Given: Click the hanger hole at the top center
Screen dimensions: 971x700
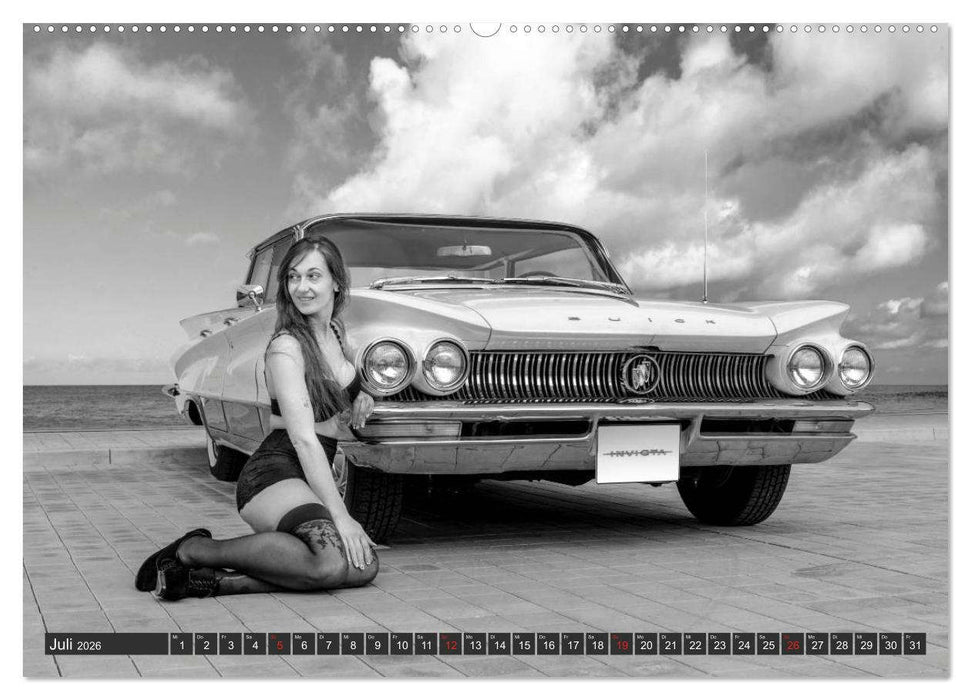Looking at the screenshot, I should point(485,27).
